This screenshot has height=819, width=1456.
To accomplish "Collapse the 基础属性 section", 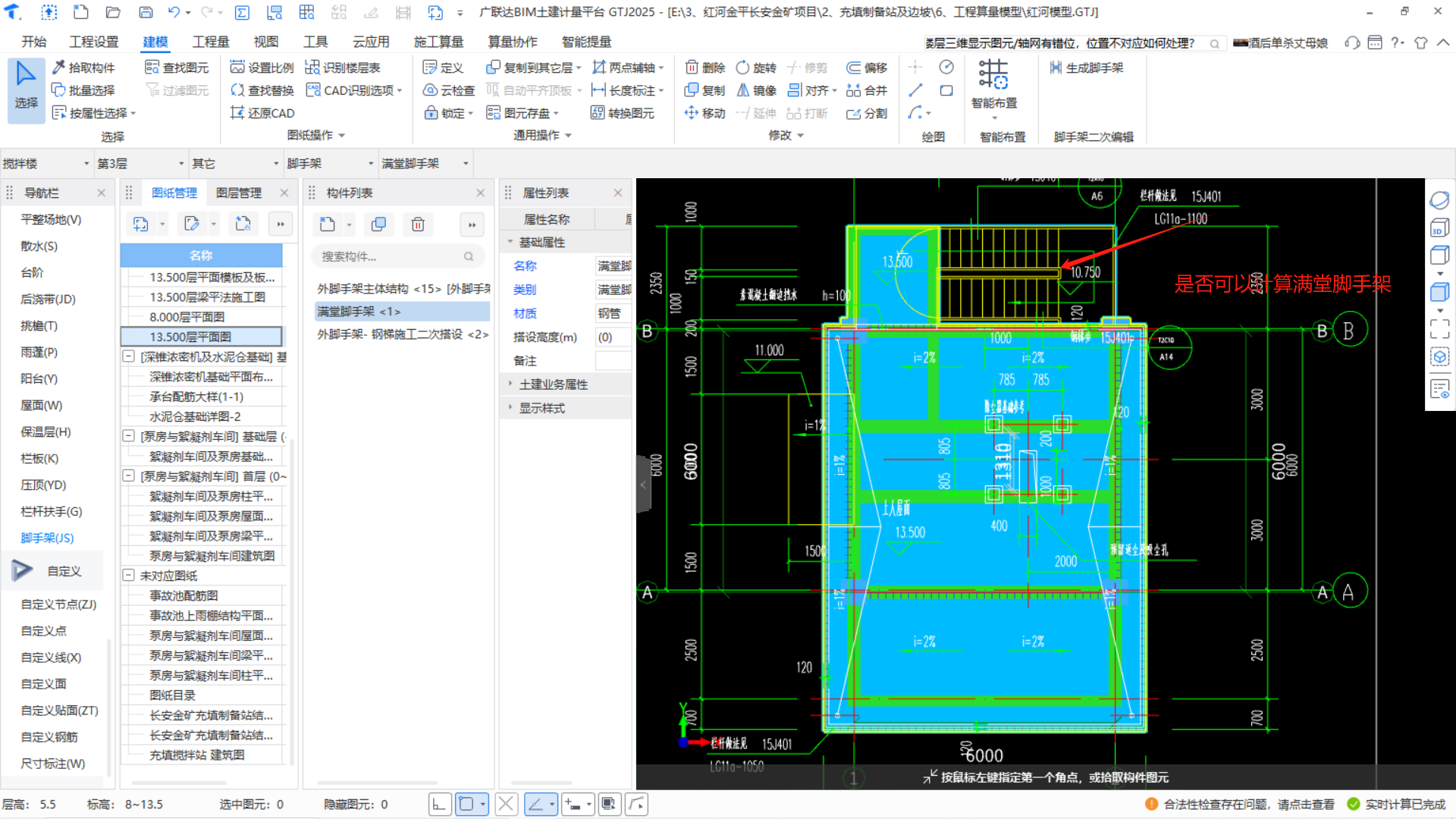I will click(510, 242).
